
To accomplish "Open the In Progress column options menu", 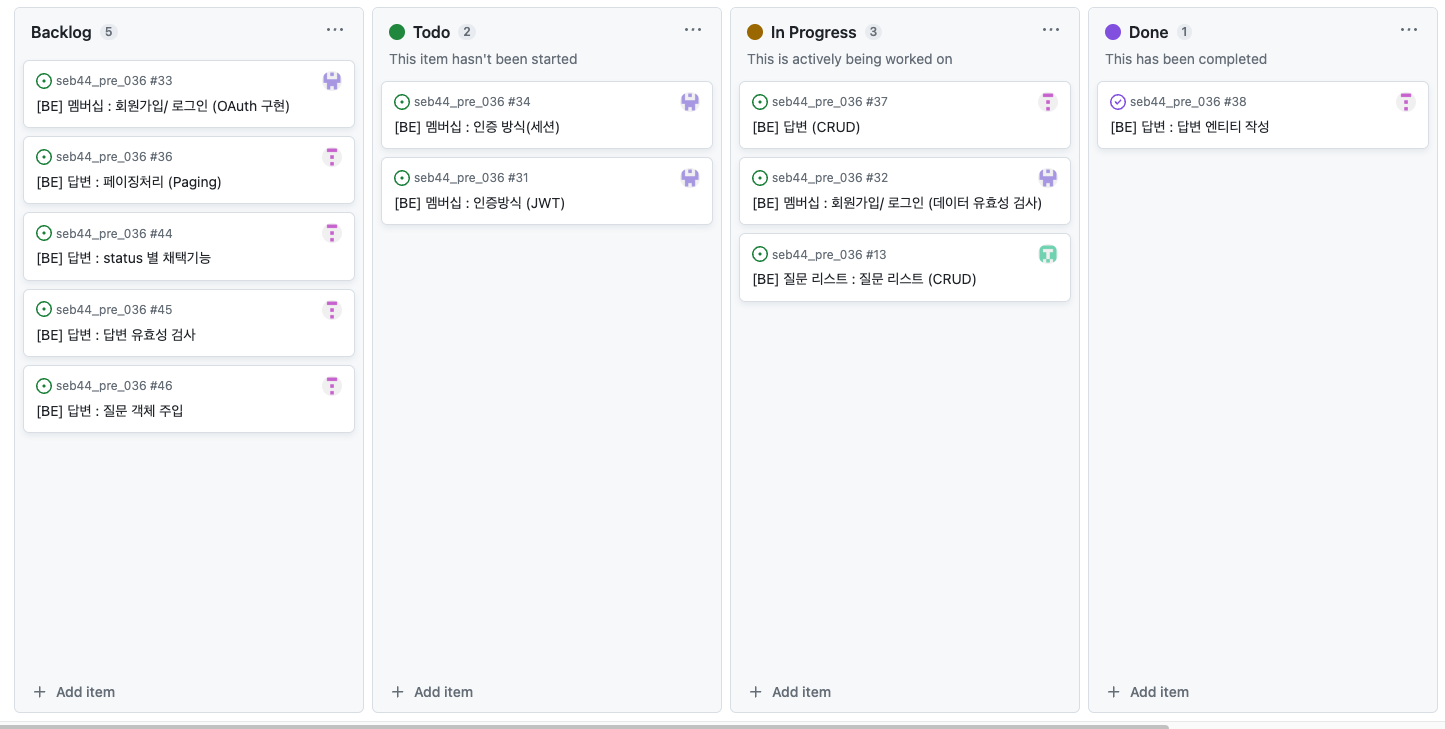I will (1051, 30).
